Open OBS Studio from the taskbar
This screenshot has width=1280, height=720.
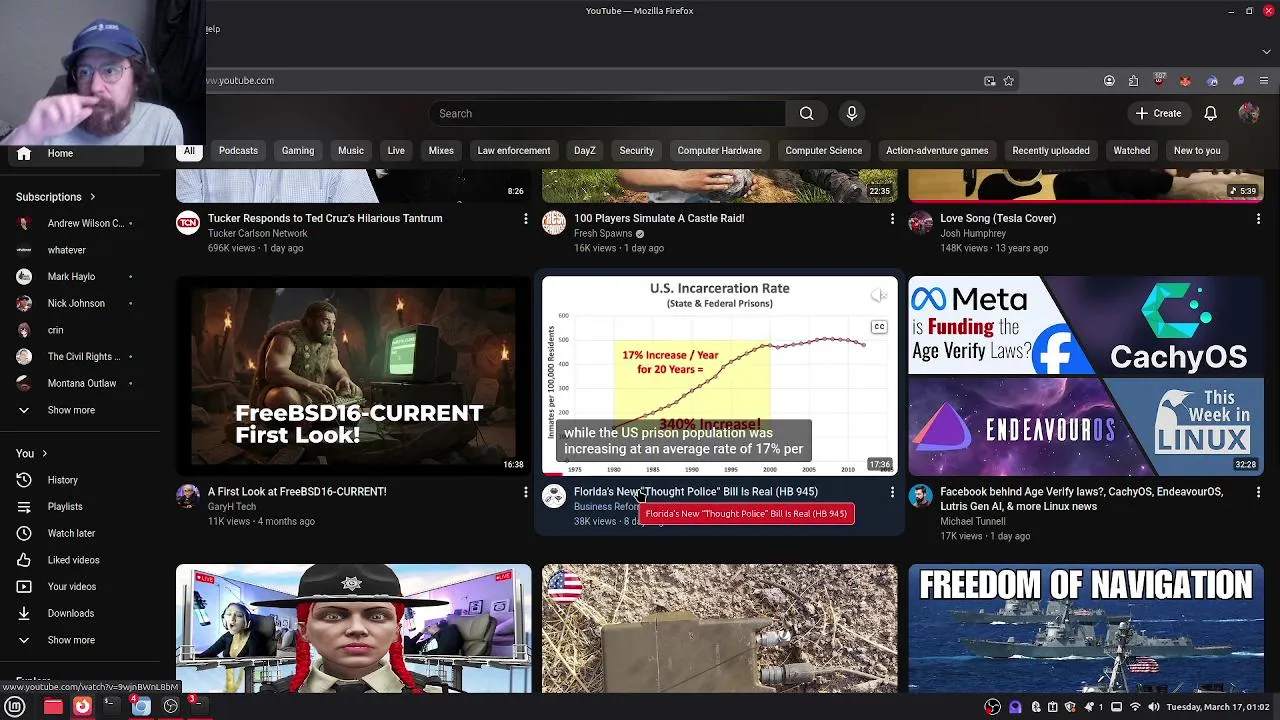click(171, 706)
